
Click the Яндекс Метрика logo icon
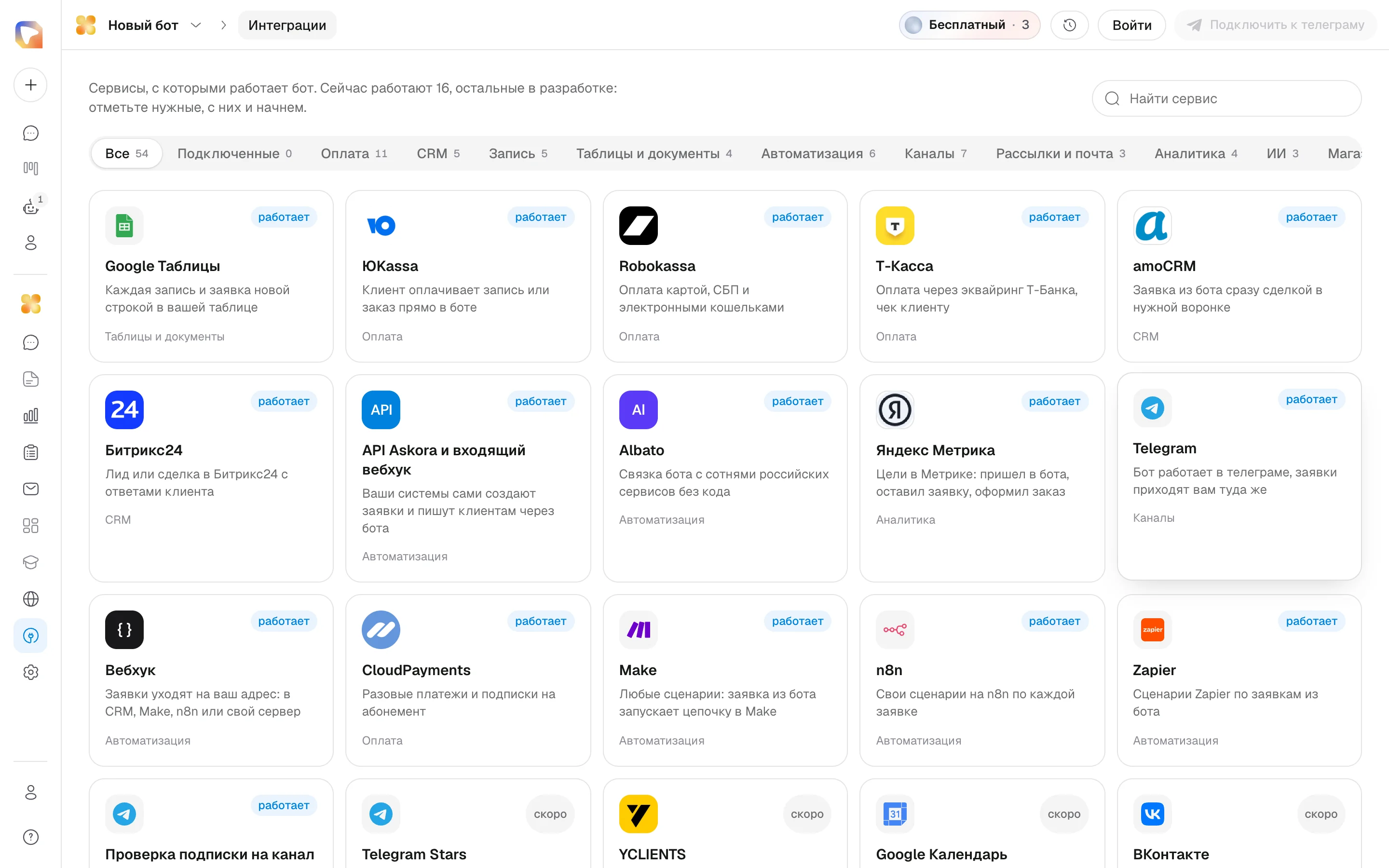(x=895, y=410)
